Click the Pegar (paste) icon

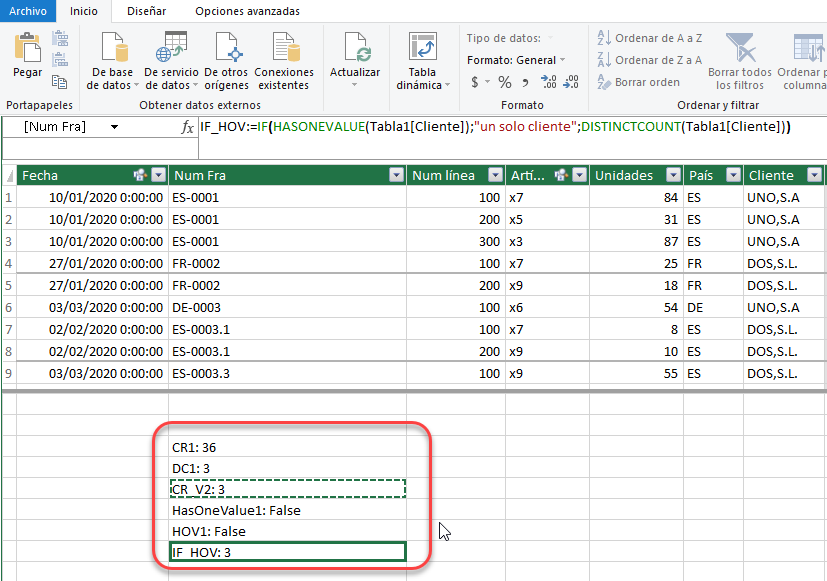tap(27, 47)
